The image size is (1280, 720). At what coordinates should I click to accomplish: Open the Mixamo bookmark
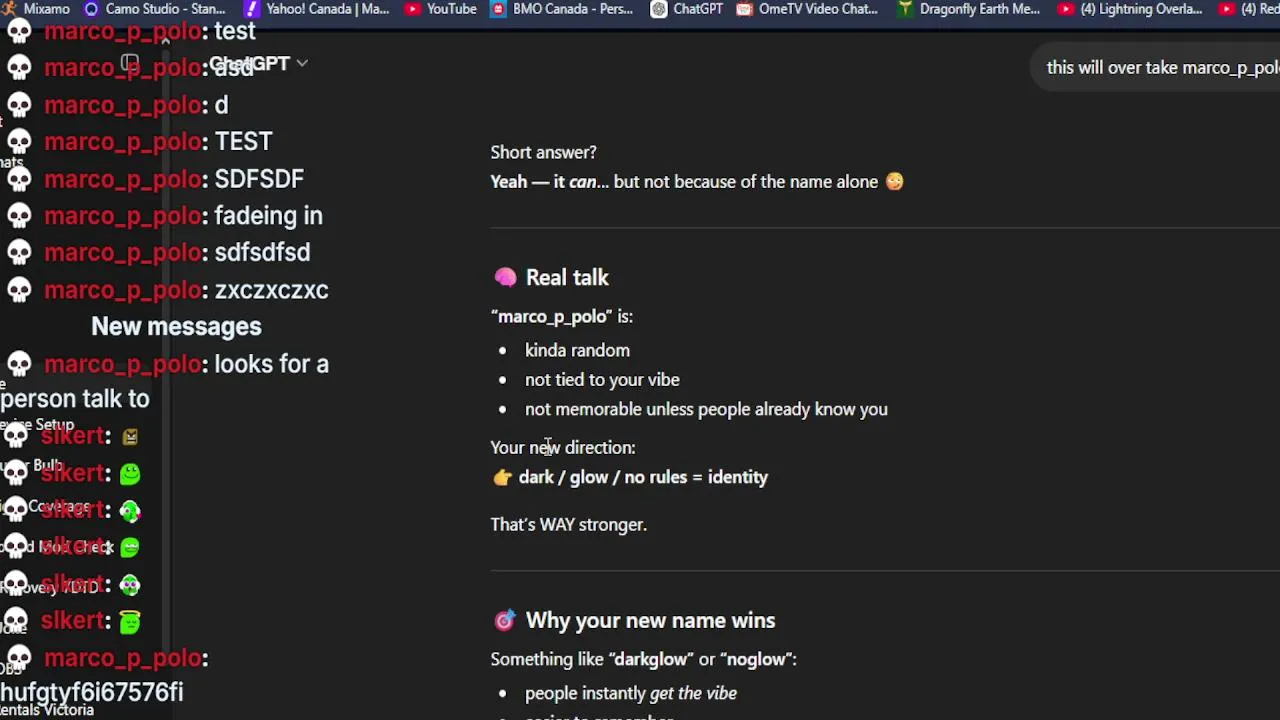tap(37, 9)
